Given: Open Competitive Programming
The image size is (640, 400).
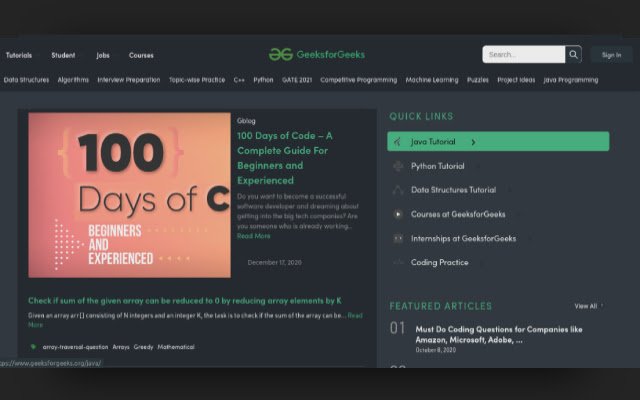Looking at the screenshot, I should (x=358, y=80).
